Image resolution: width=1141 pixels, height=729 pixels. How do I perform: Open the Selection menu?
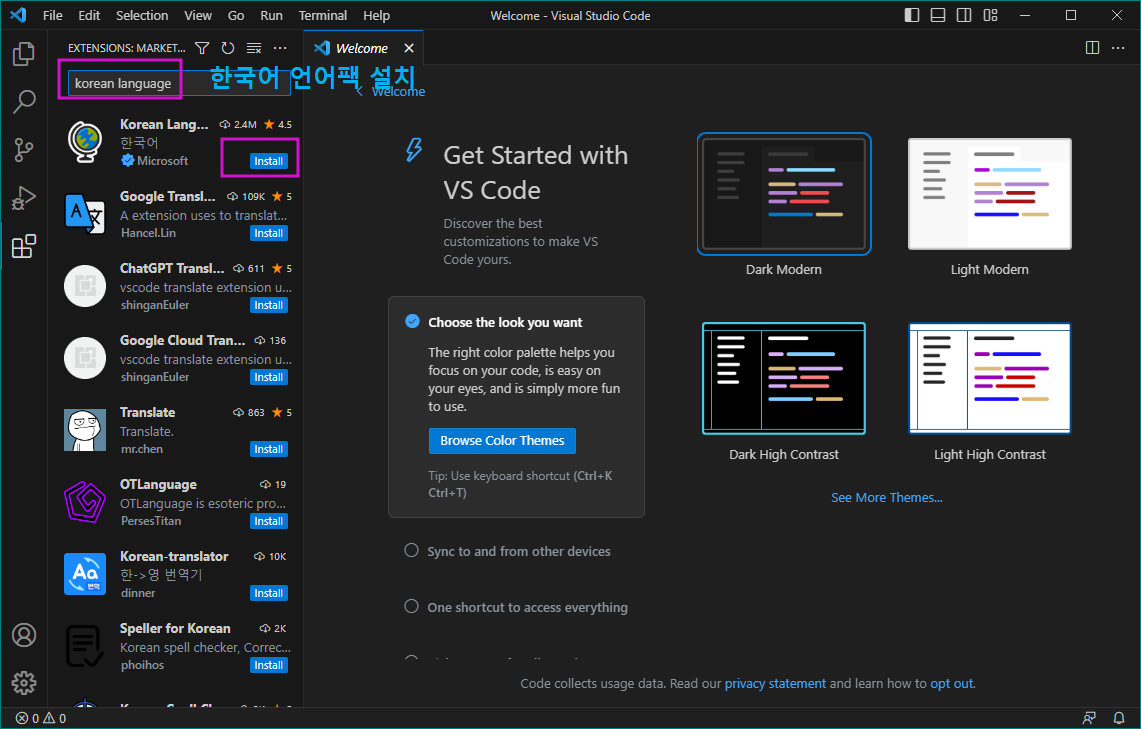[x=142, y=15]
